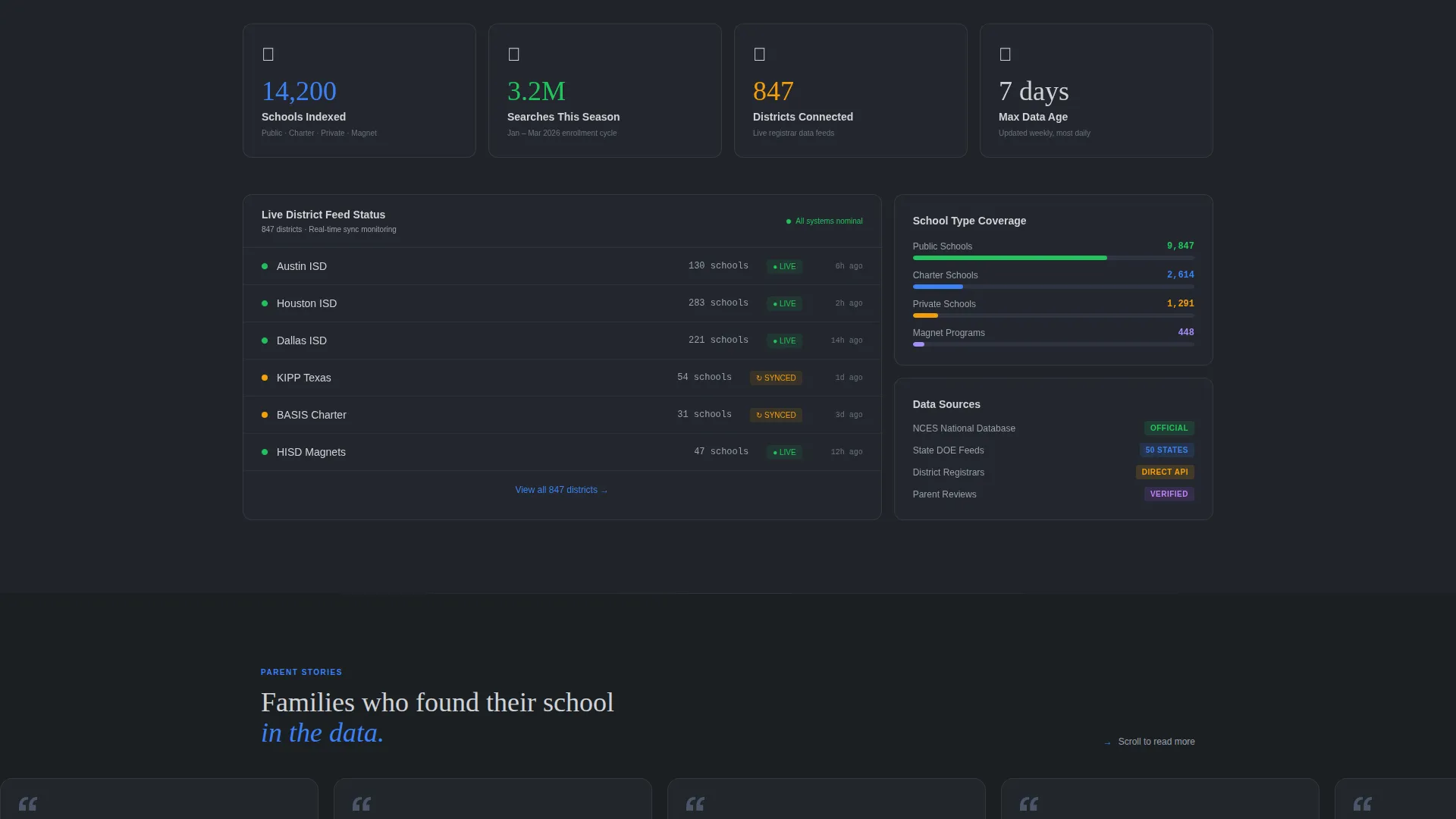Click the 9,847 public schools count
The image size is (1456, 819).
tap(1180, 246)
